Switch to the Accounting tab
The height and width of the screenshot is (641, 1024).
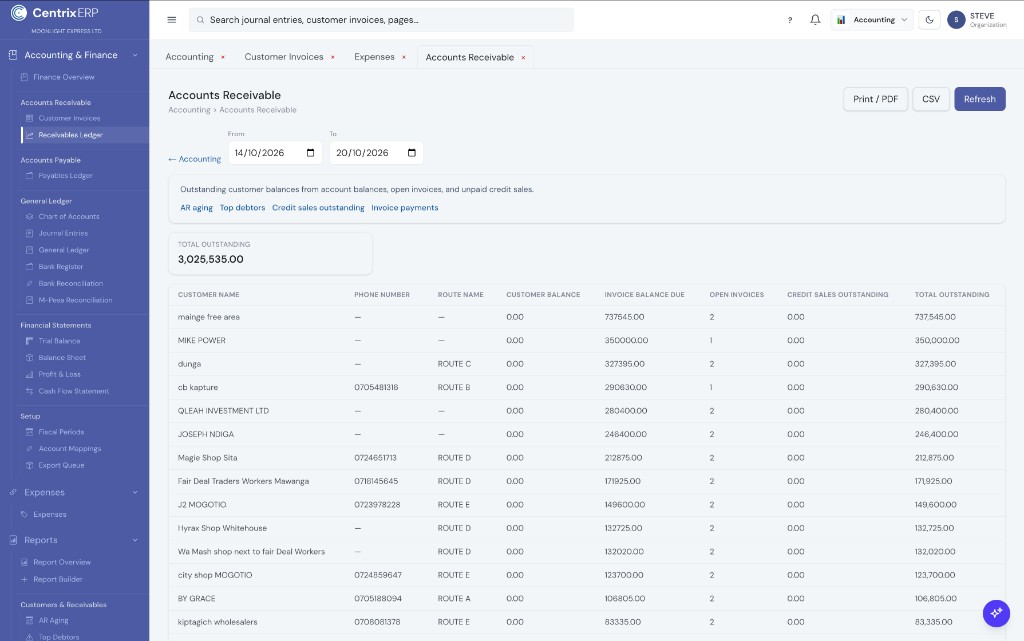tap(189, 57)
